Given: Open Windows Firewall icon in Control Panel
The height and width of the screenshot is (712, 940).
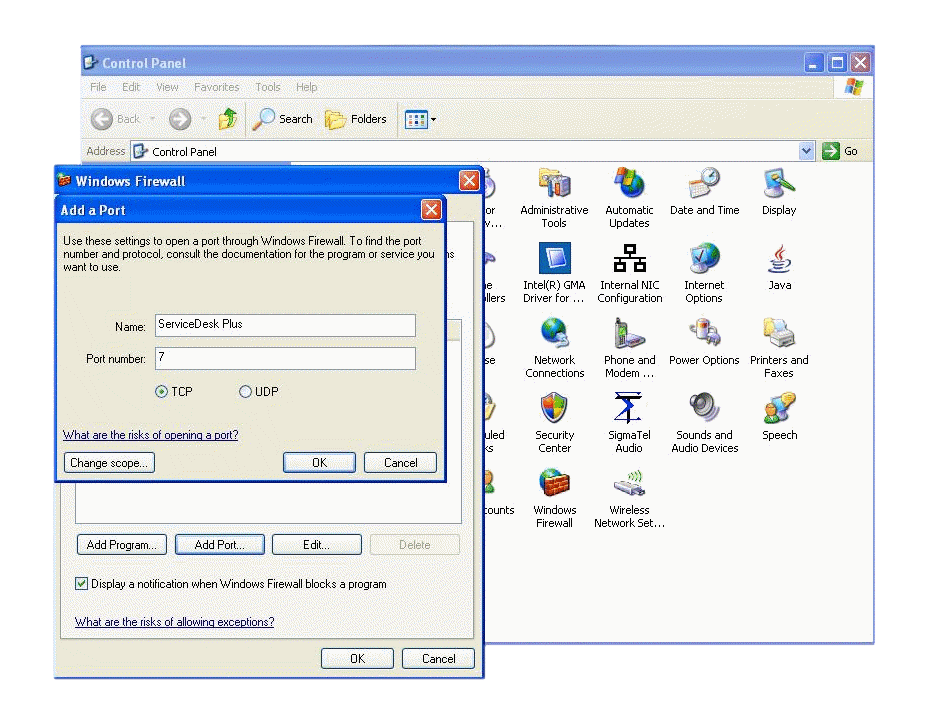Looking at the screenshot, I should click(x=554, y=497).
